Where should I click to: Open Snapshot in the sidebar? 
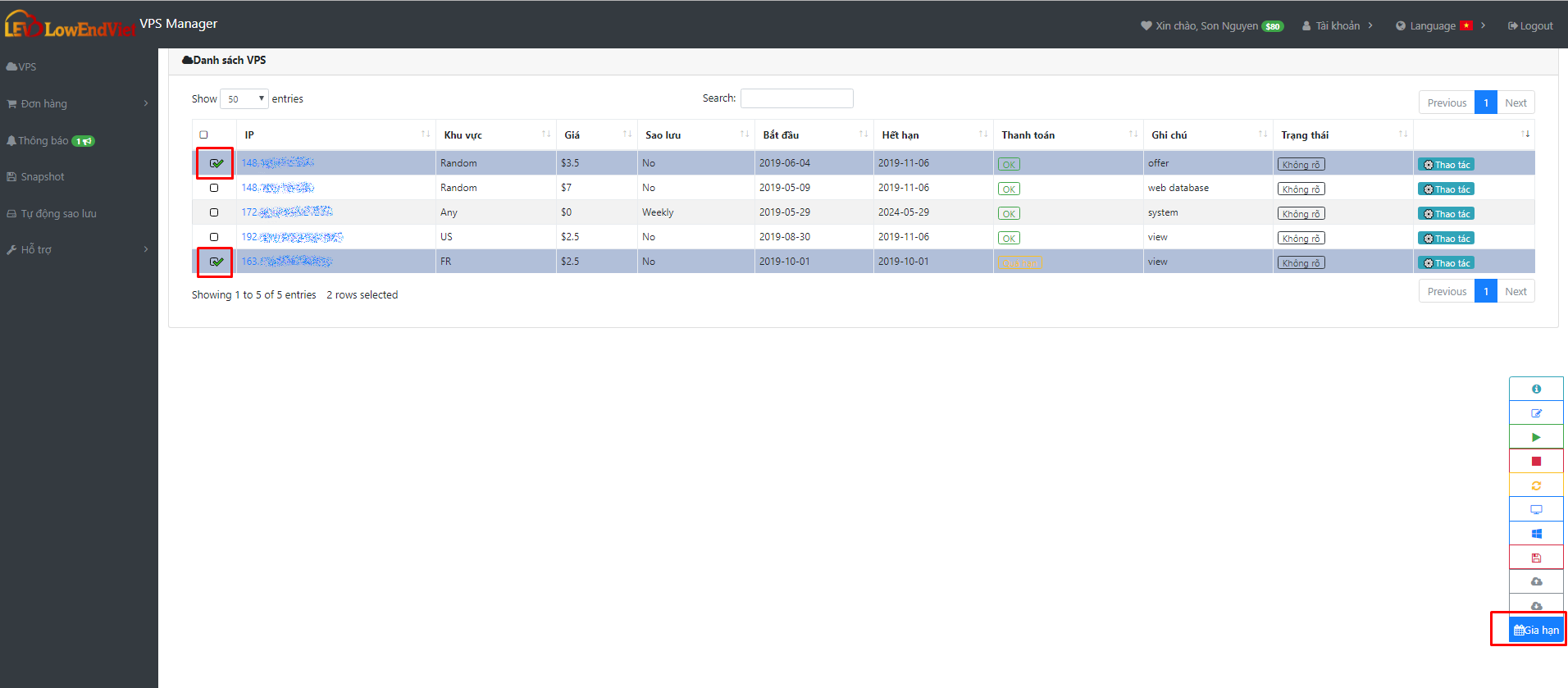tap(42, 177)
